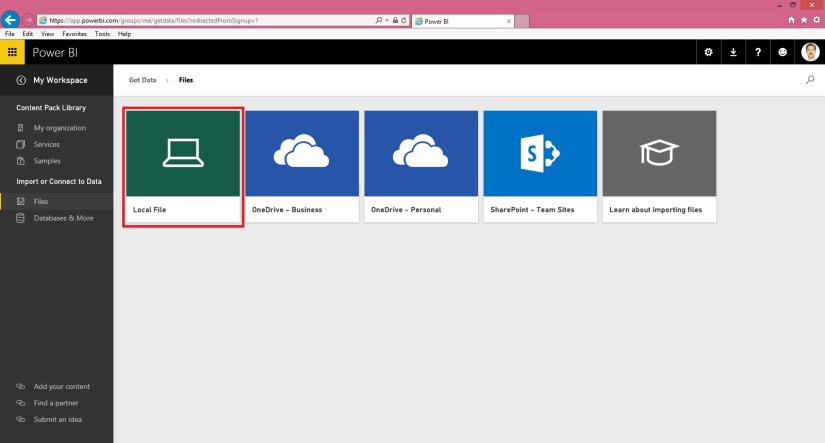Select the OneDrive - Personal tile

421,167
